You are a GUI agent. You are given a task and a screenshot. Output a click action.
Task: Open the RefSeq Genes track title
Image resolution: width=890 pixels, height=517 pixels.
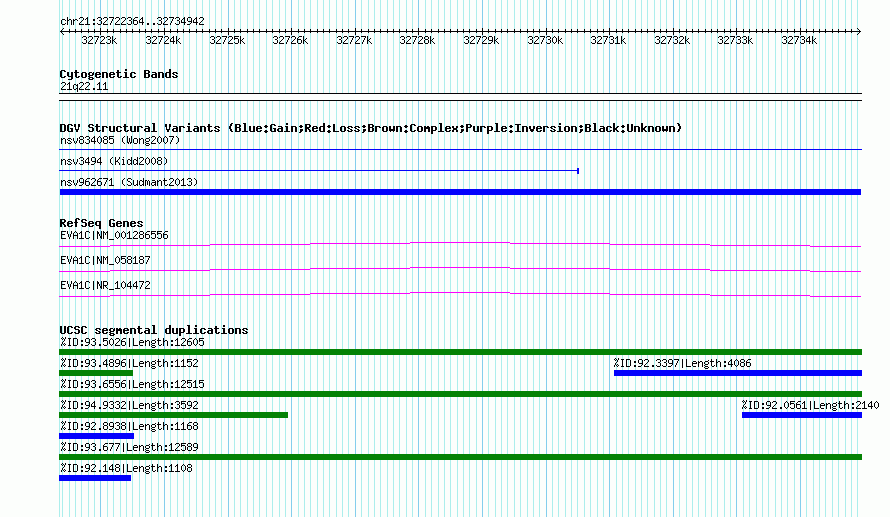[101, 222]
